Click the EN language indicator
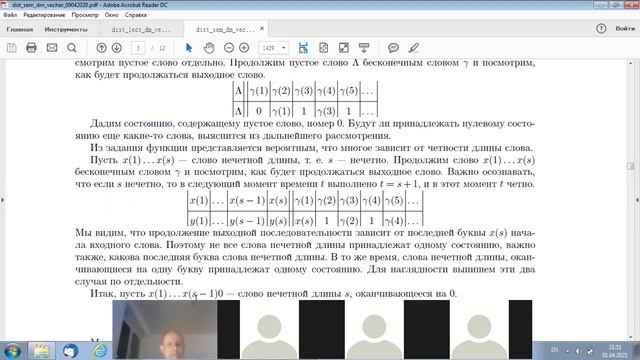 554,350
